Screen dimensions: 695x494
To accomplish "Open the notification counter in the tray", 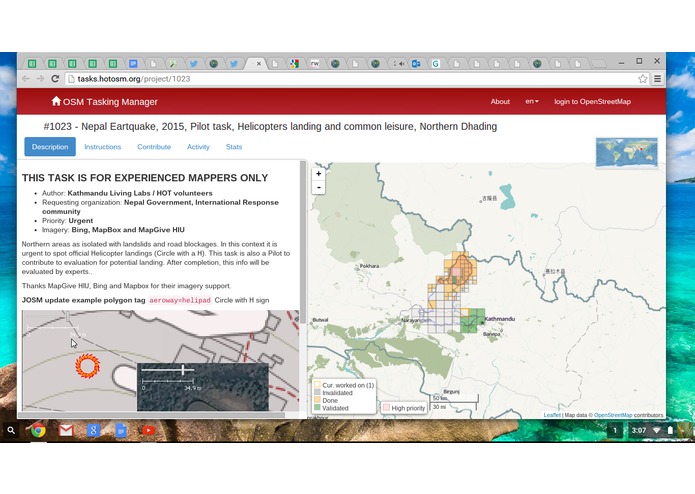I will pos(615,430).
